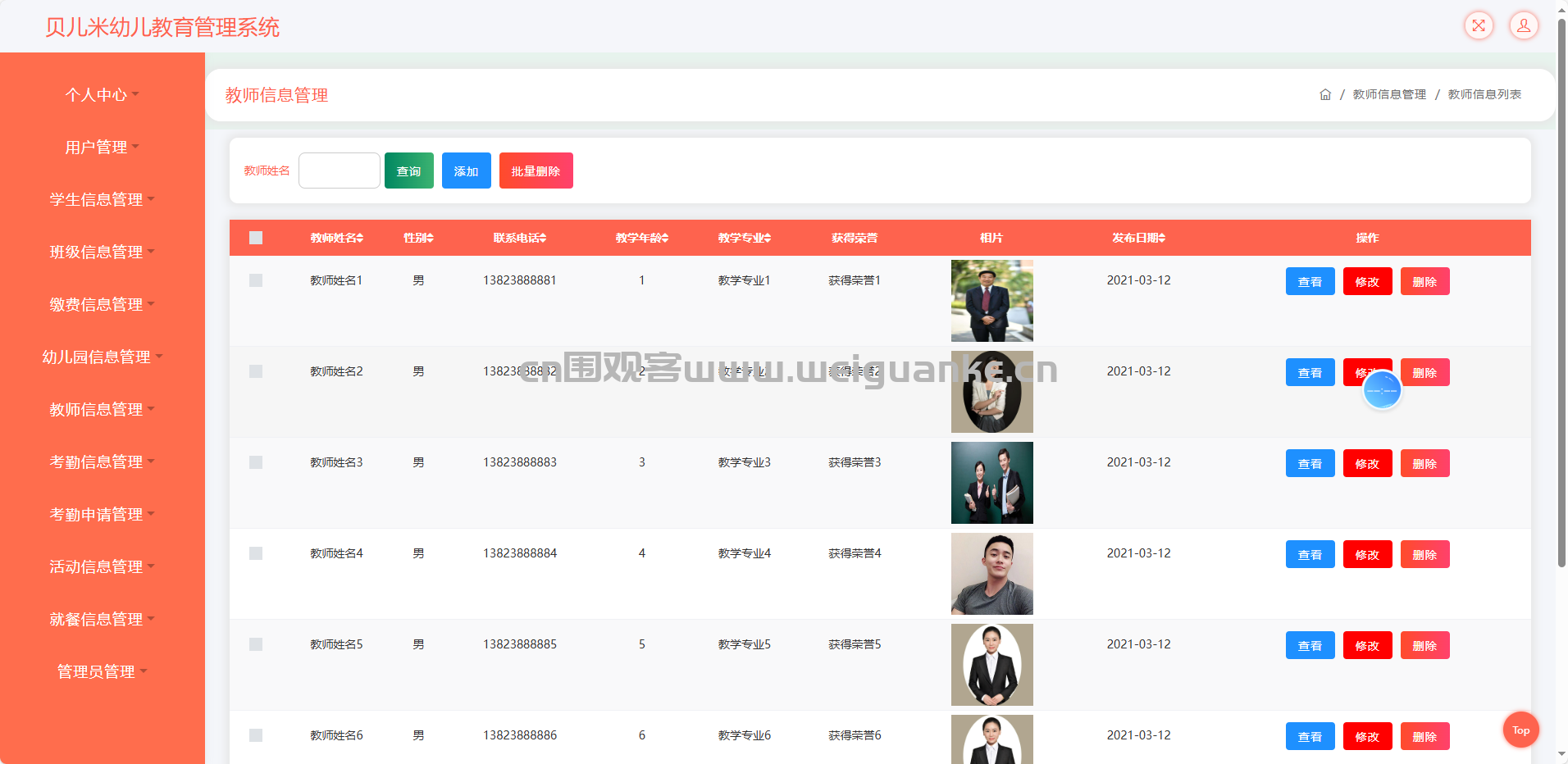The width and height of the screenshot is (1568, 764).
Task: Click the floating blue assistant bubble
Action: click(x=1382, y=390)
